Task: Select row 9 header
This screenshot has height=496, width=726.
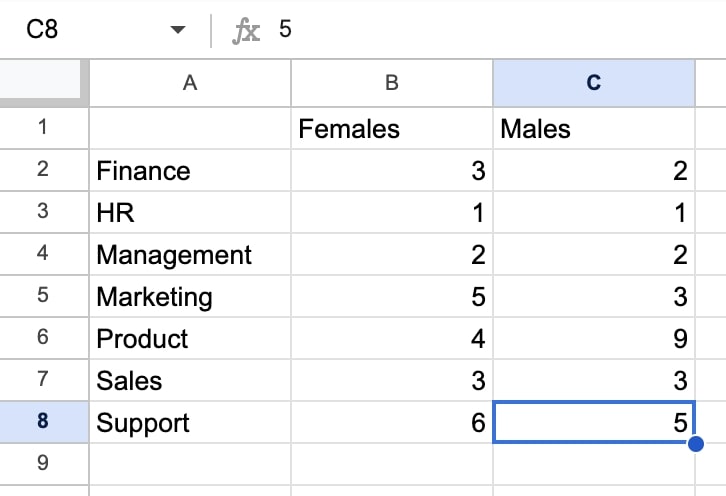Action: click(43, 464)
